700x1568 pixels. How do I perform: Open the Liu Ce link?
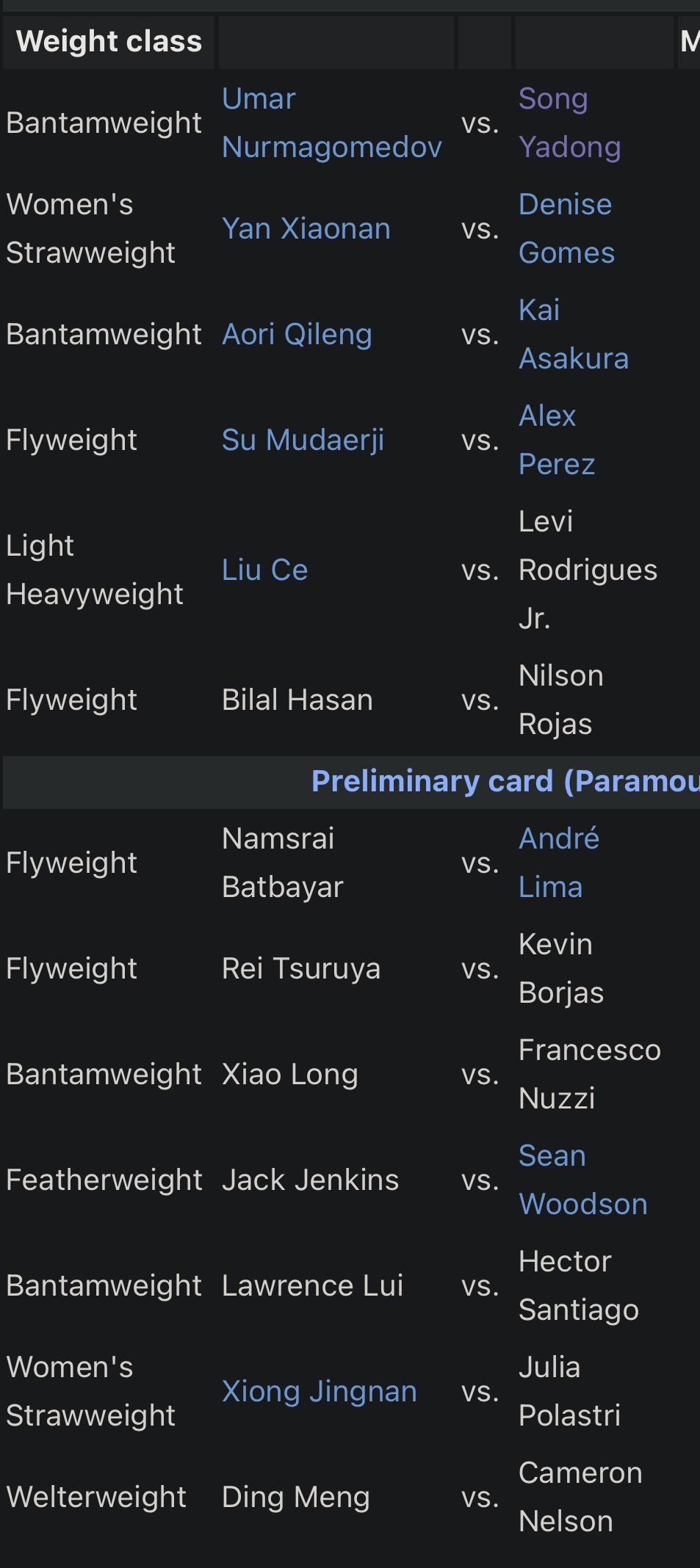pyautogui.click(x=264, y=570)
